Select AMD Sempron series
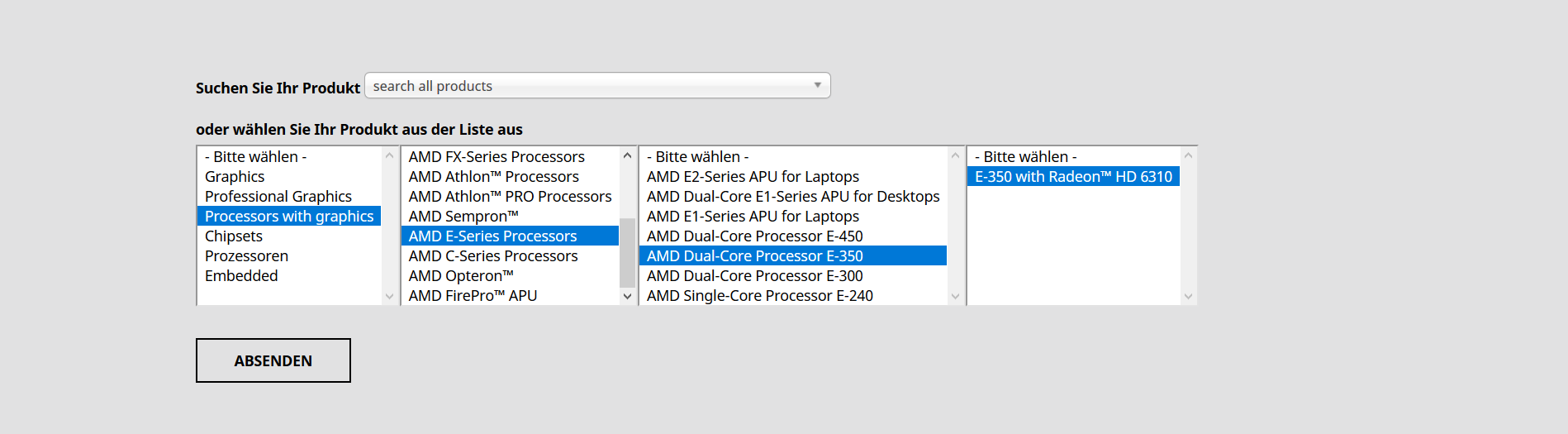This screenshot has width=1568, height=434. [x=463, y=217]
